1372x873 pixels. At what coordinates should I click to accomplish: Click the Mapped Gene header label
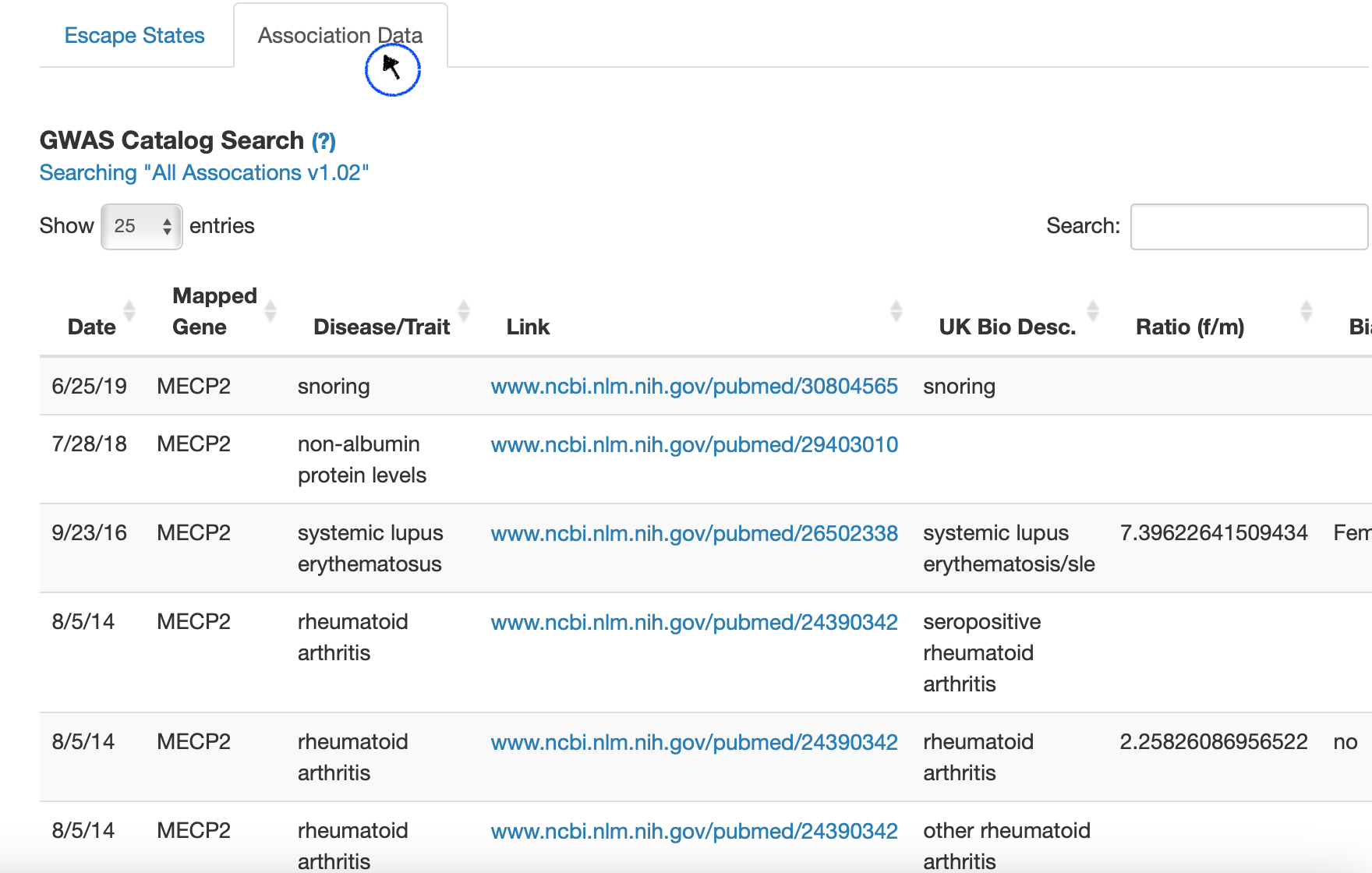point(214,311)
